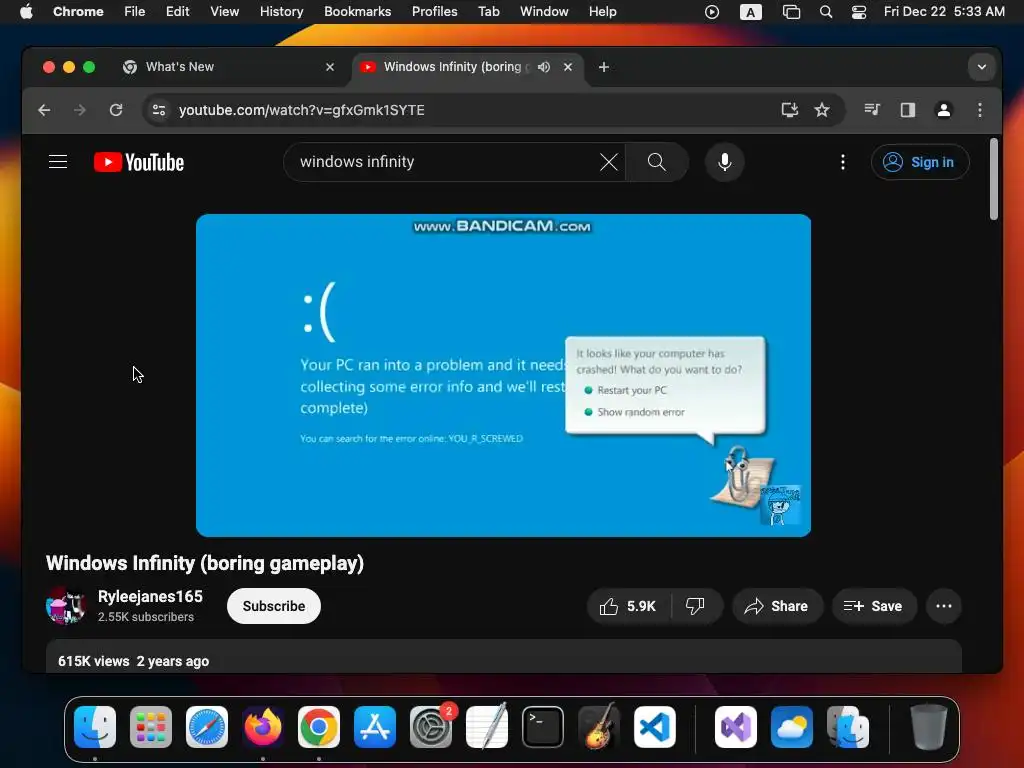Mute the Windows Infinity tab audio icon

tap(543, 67)
